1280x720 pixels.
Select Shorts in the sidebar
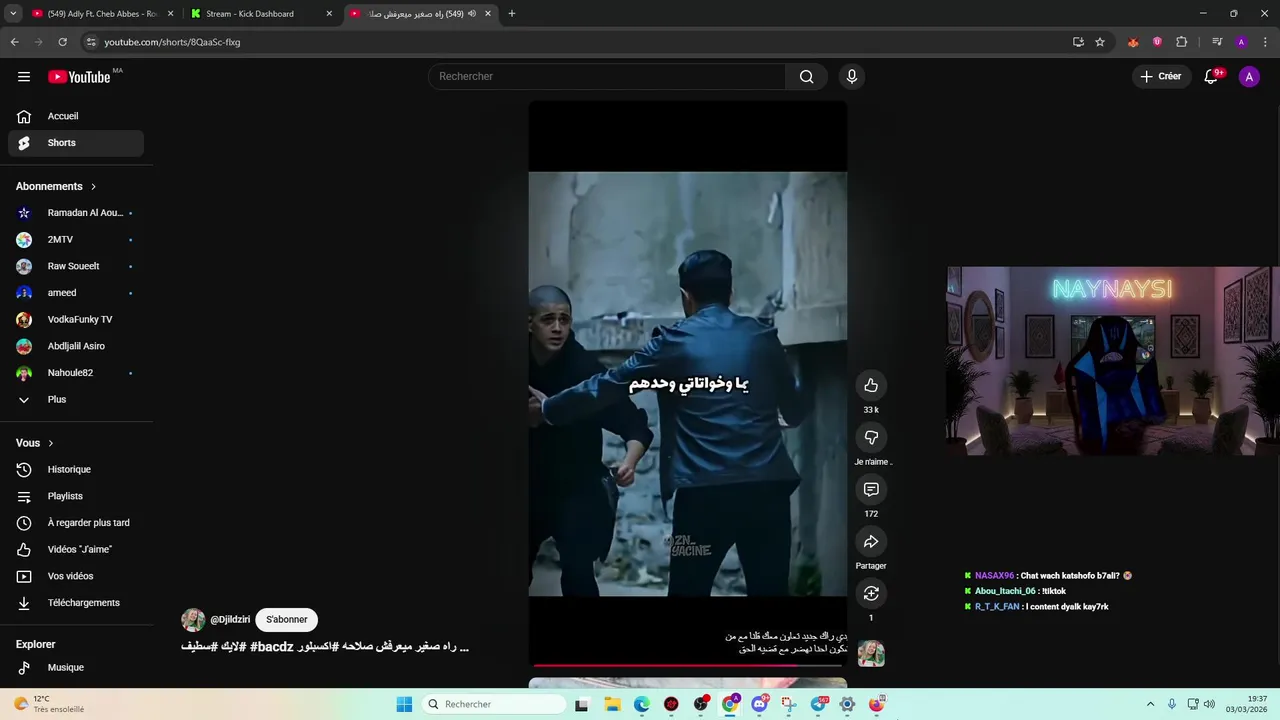[x=76, y=143]
